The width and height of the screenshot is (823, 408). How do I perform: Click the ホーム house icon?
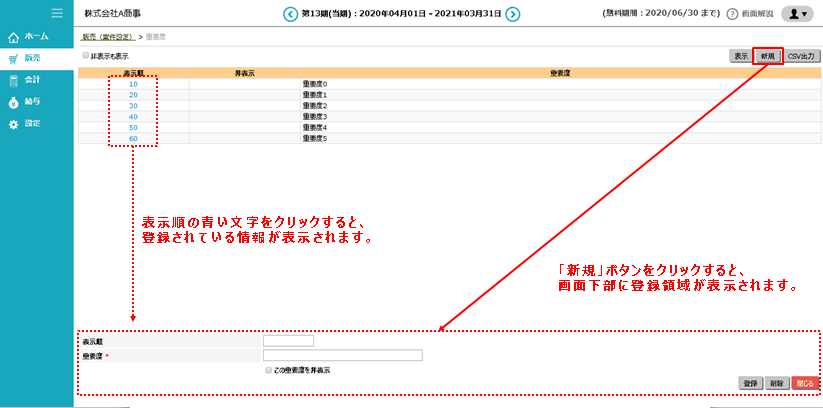tap(14, 38)
